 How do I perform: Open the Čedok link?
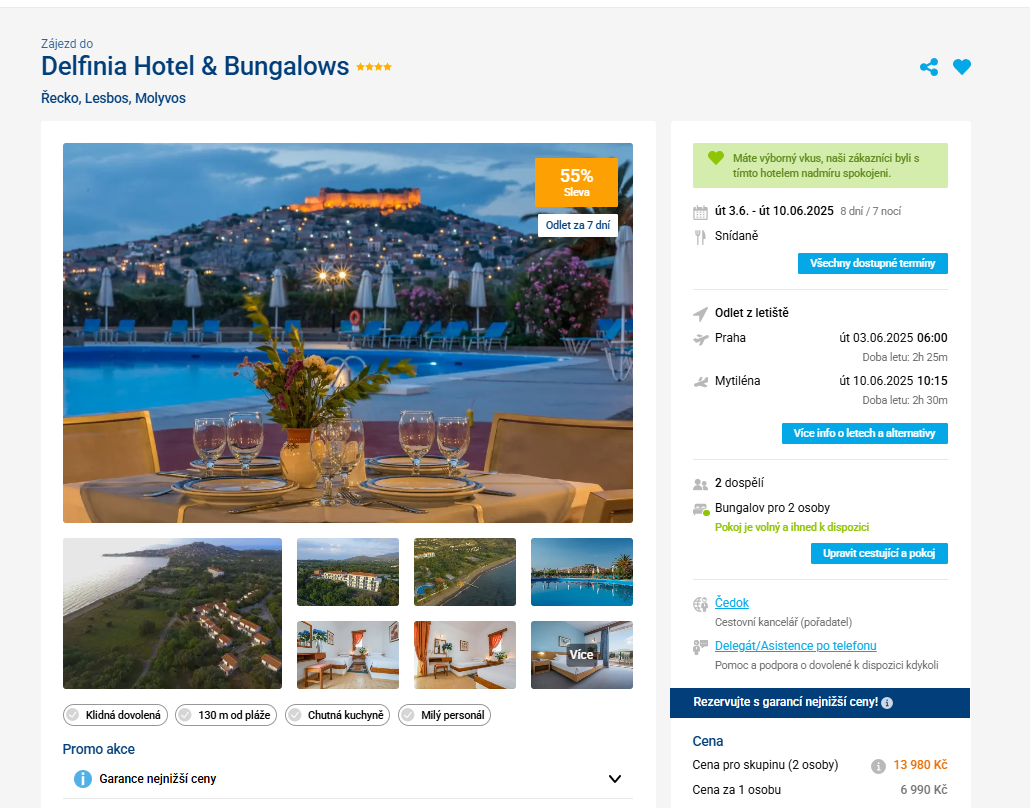coord(732,603)
